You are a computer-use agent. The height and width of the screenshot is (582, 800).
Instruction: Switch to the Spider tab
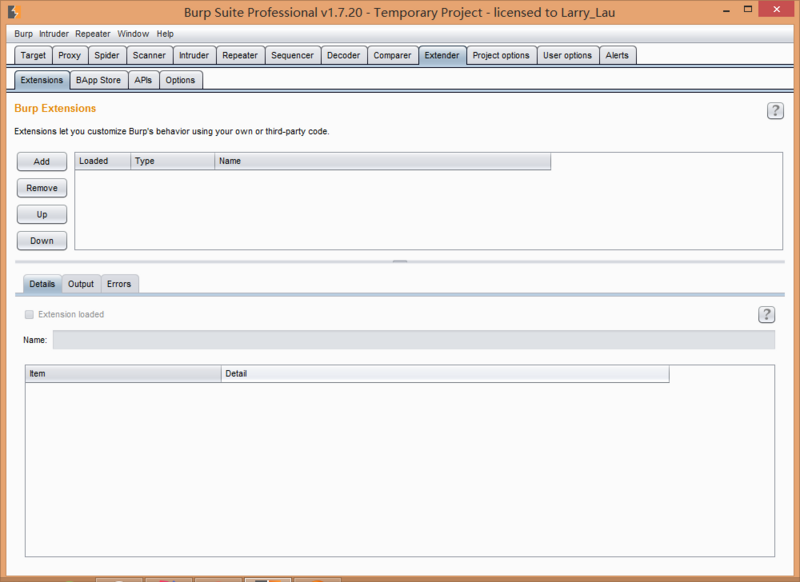[107, 55]
